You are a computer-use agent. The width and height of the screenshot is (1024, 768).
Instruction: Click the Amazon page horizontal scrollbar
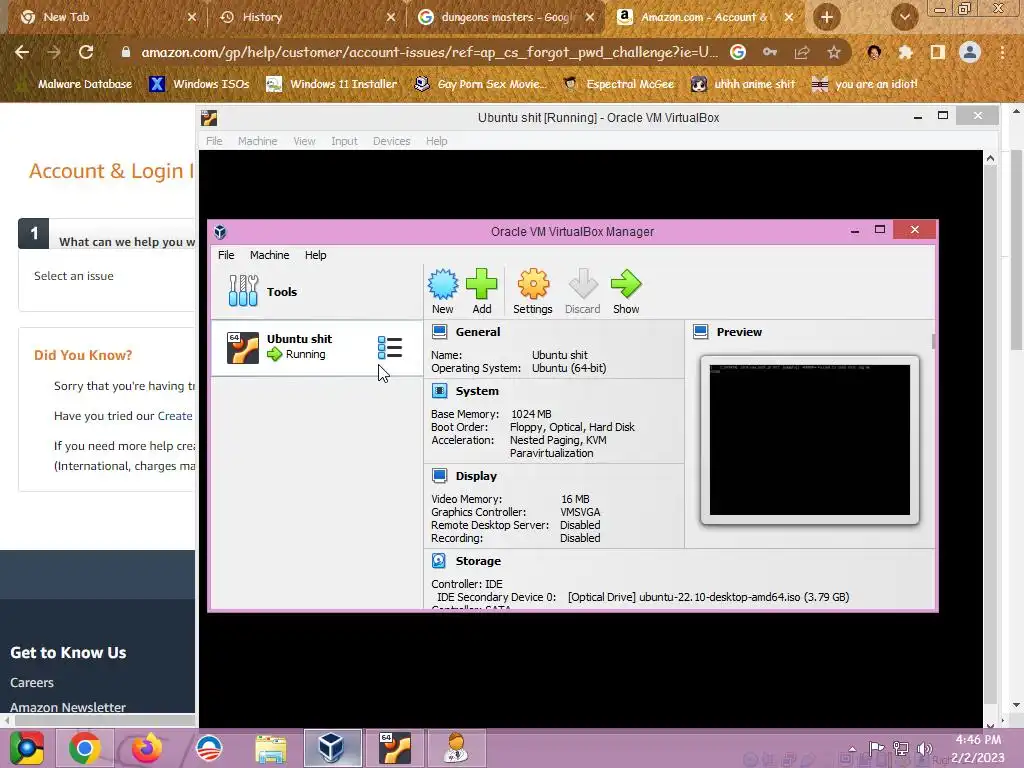tap(105, 720)
